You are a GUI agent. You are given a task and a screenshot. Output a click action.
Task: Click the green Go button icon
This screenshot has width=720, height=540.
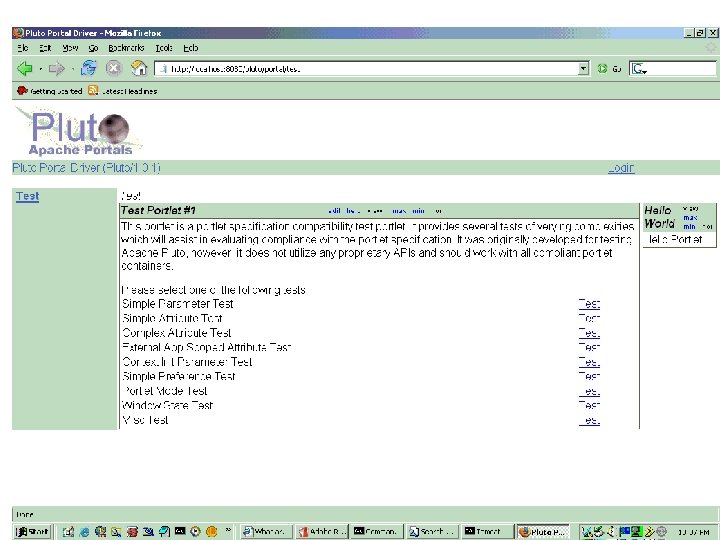[602, 69]
